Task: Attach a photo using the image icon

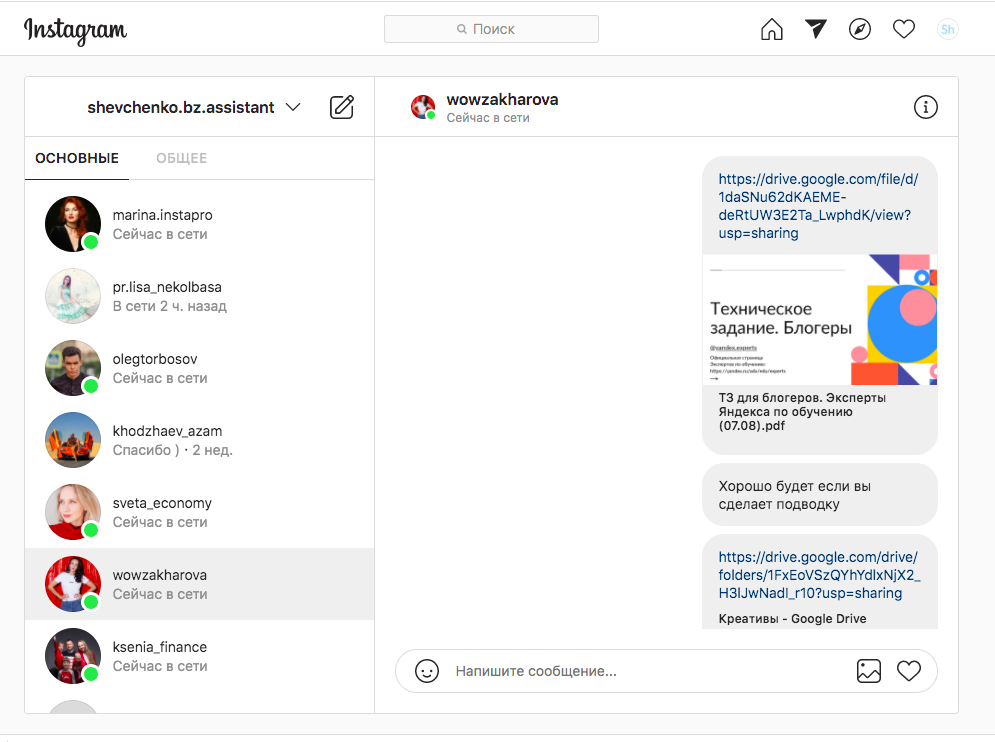Action: tap(869, 671)
